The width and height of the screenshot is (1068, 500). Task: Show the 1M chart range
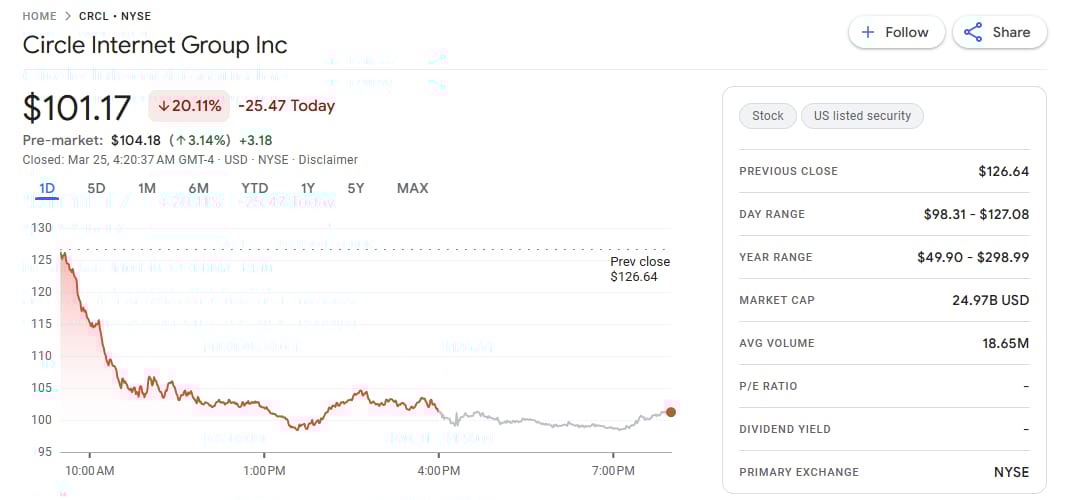pyautogui.click(x=147, y=188)
